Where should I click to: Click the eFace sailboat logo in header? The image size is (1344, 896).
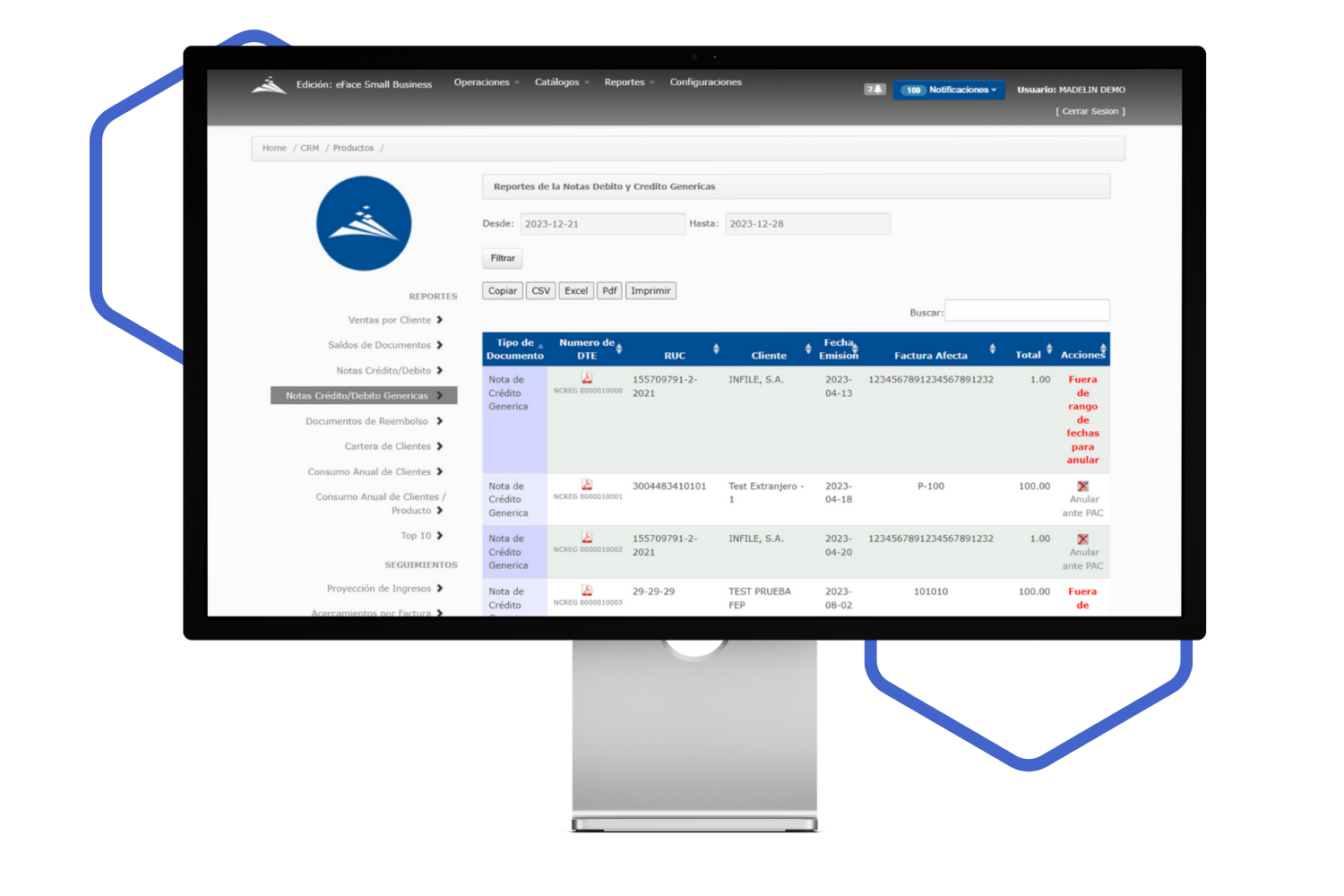[269, 85]
